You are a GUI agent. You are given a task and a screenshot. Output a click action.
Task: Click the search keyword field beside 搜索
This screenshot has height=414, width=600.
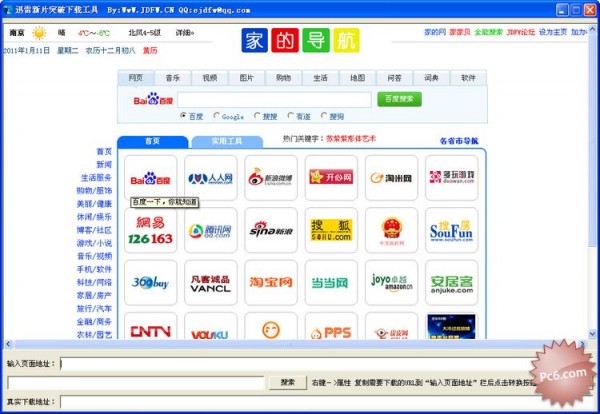point(136,383)
